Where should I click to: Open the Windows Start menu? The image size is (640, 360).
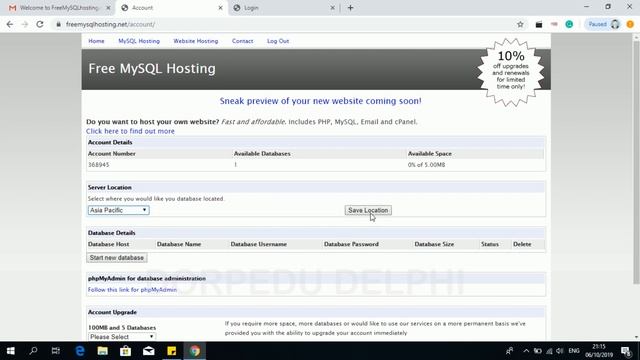(x=11, y=351)
